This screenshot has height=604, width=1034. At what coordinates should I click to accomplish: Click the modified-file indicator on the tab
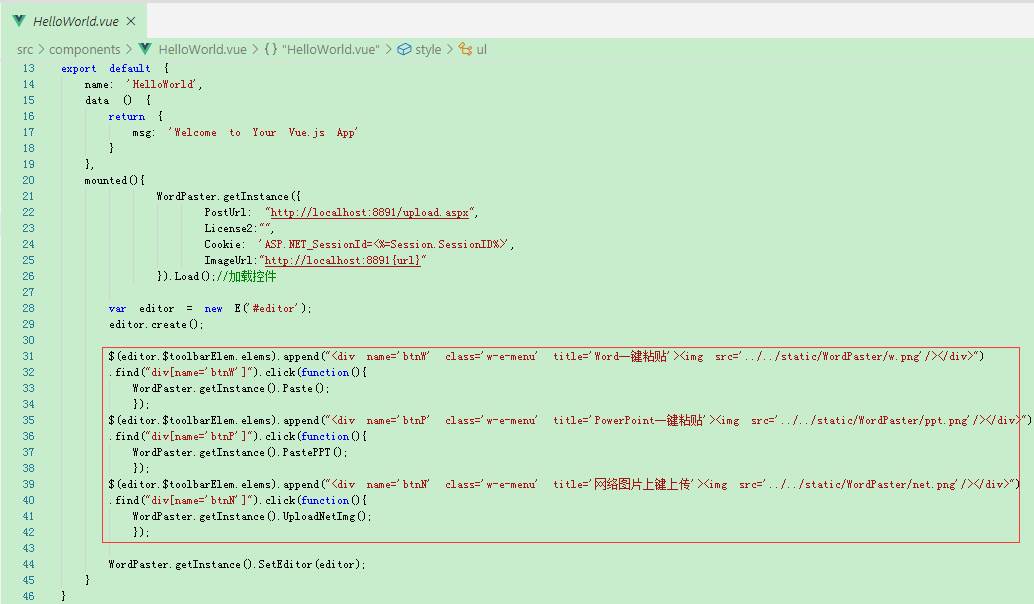(x=128, y=19)
